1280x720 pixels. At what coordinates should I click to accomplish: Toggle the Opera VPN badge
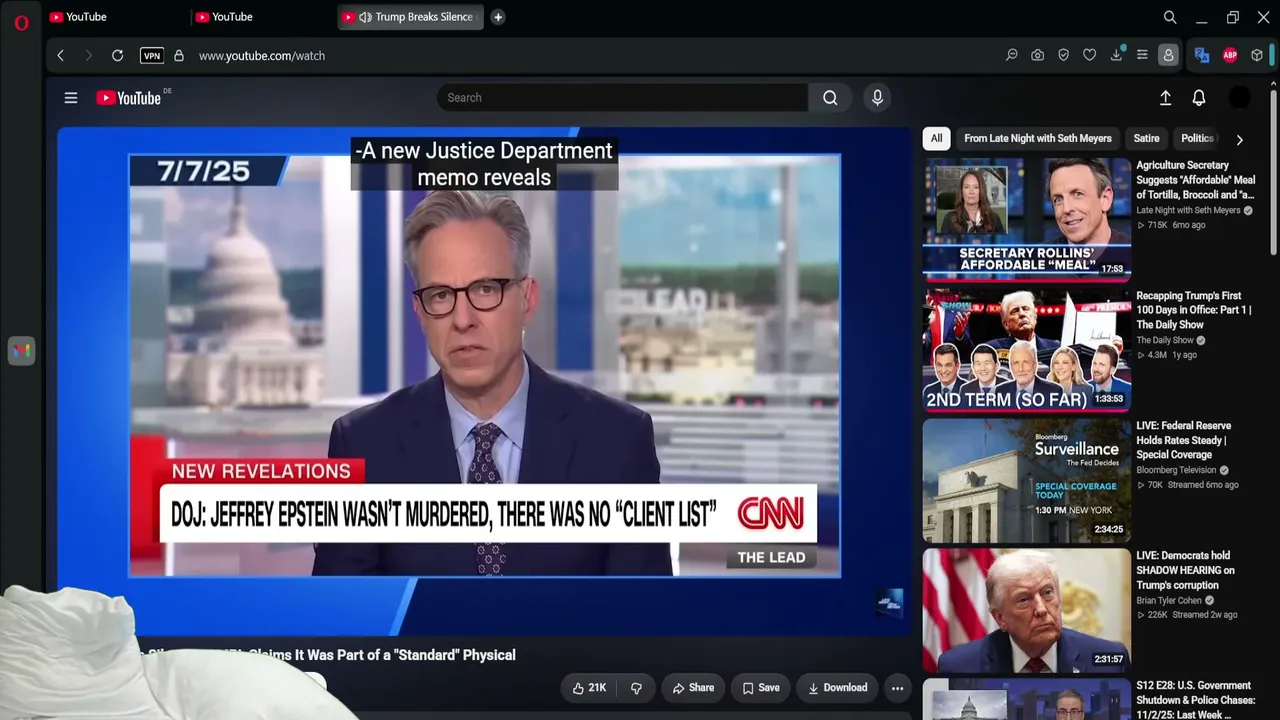[x=152, y=56]
